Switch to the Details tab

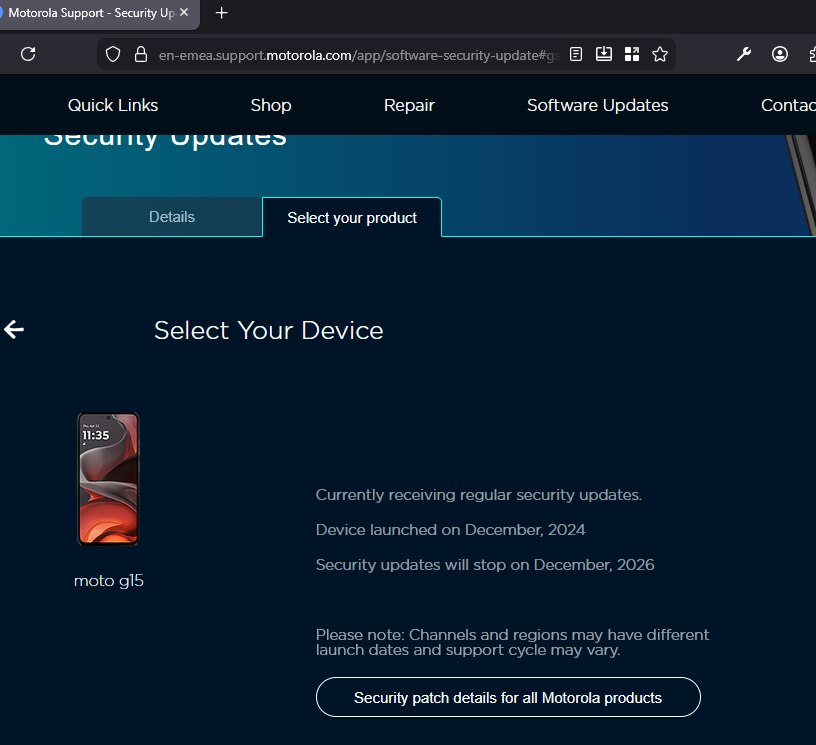172,217
